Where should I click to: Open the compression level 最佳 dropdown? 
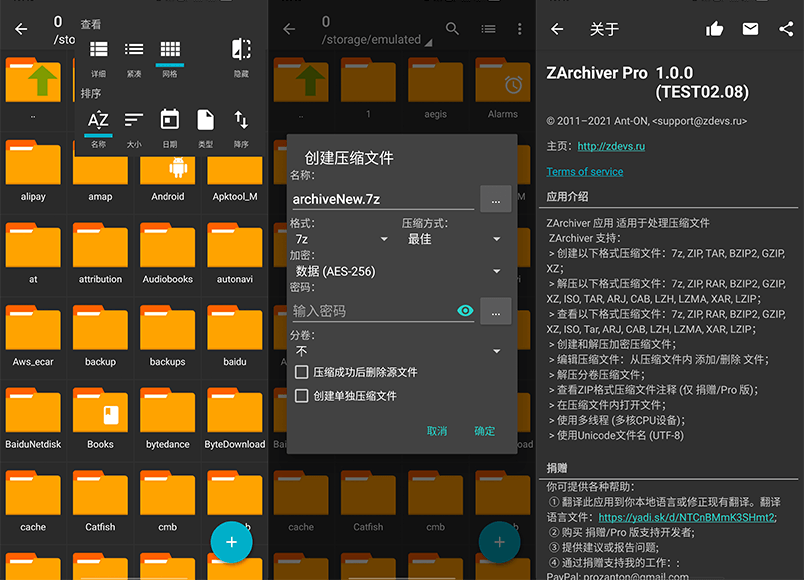click(453, 239)
